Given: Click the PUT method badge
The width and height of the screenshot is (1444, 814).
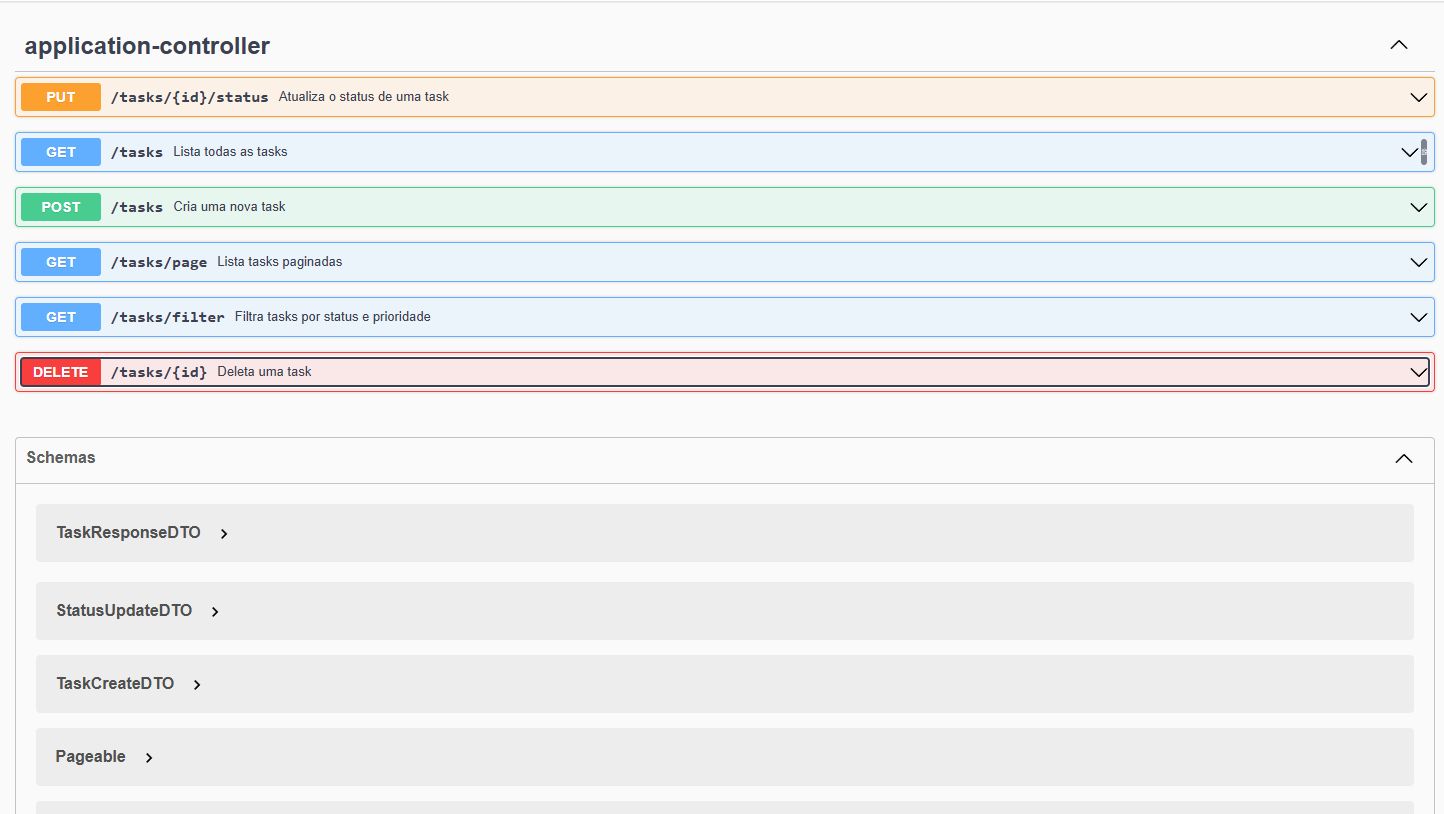Looking at the screenshot, I should (x=60, y=97).
